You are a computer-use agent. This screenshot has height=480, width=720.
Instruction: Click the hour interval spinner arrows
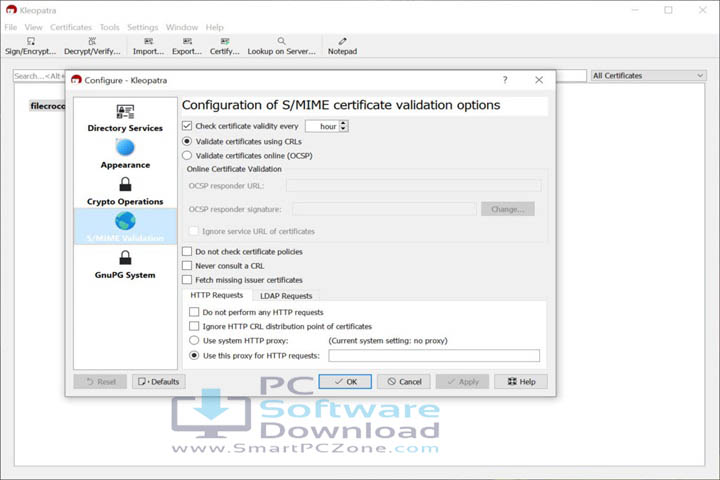[x=343, y=126]
